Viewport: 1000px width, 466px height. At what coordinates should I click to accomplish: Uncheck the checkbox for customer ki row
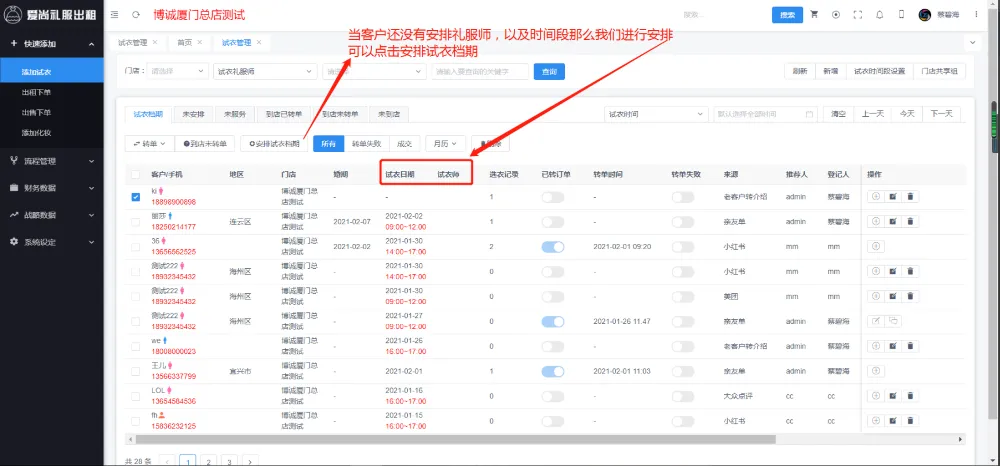pyautogui.click(x=136, y=197)
